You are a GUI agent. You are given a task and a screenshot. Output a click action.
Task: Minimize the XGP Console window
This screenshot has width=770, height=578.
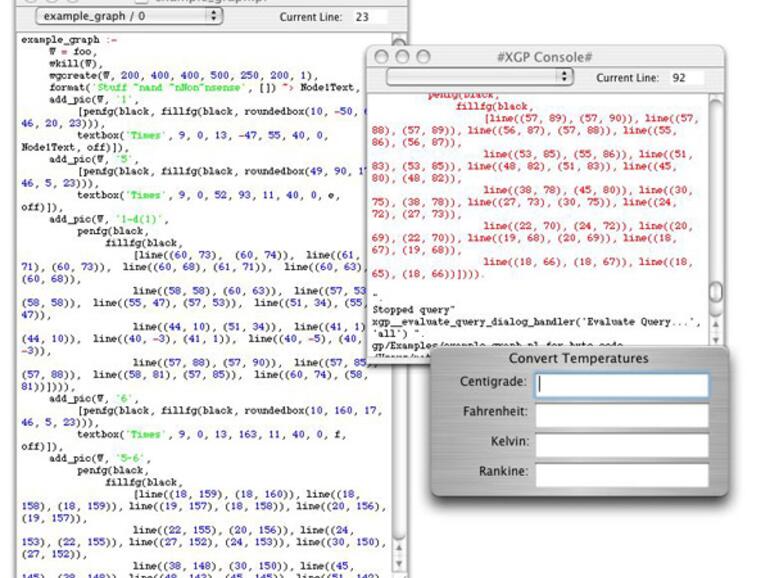(x=403, y=57)
